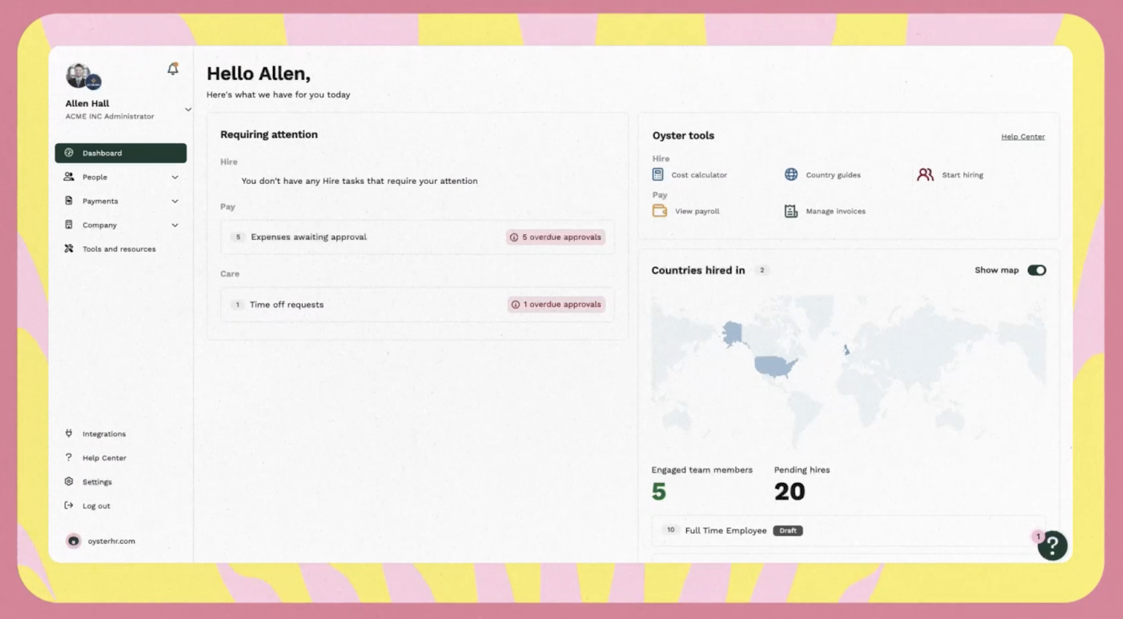
Task: Open the Start hiring link
Action: point(963,175)
